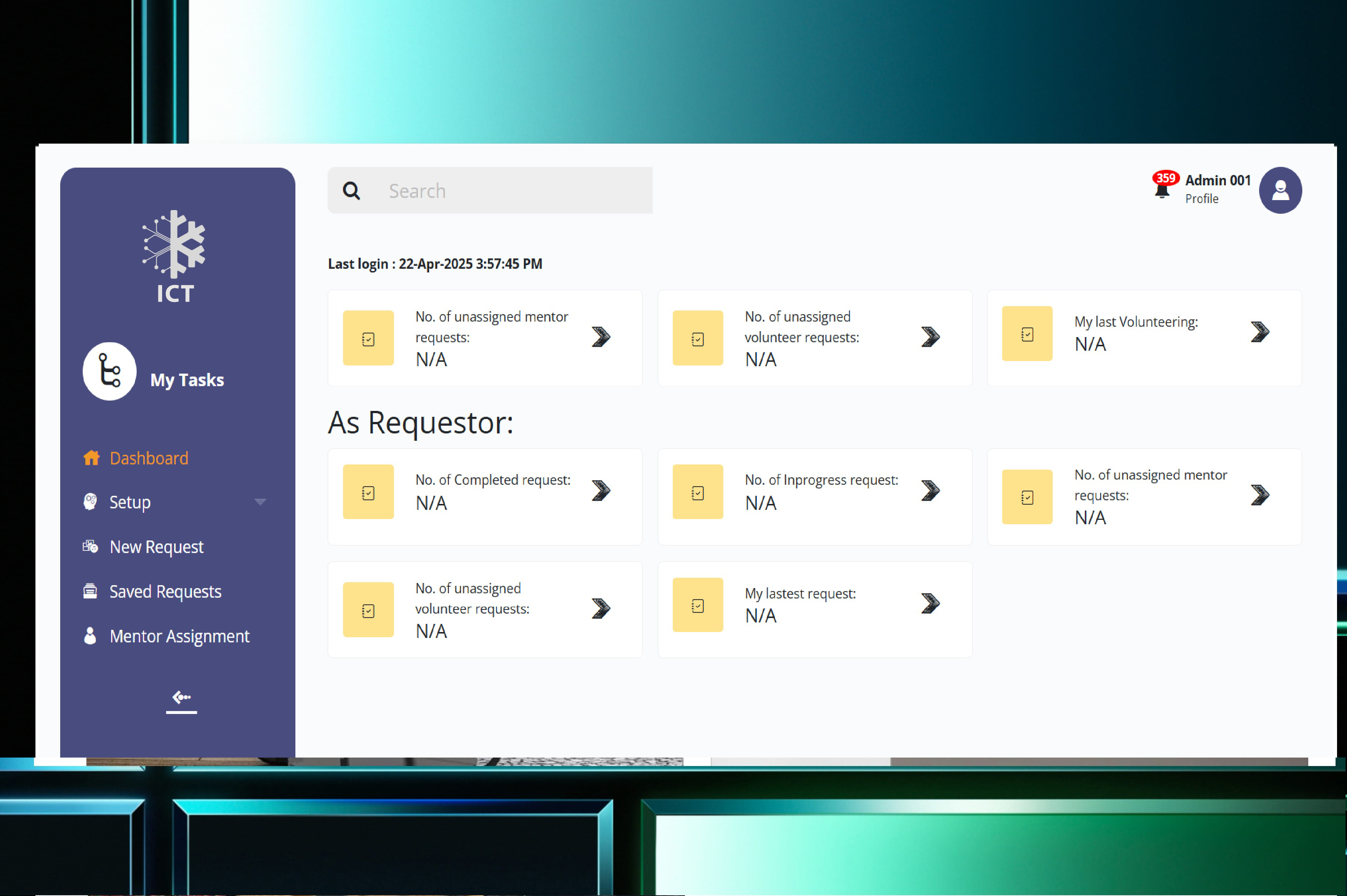
Task: Collapse sidebar with the back arrow icon
Action: click(x=181, y=698)
